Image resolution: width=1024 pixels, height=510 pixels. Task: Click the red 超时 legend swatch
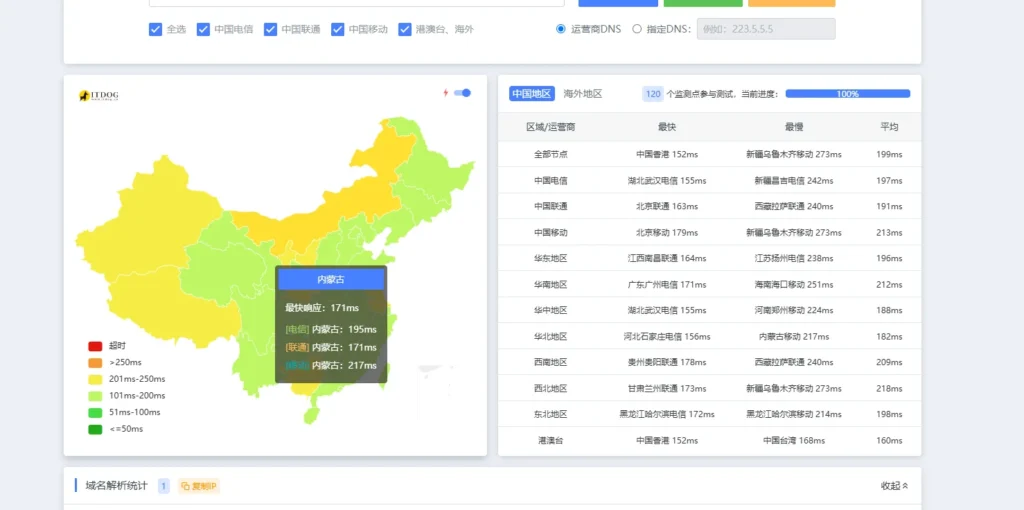coord(95,346)
